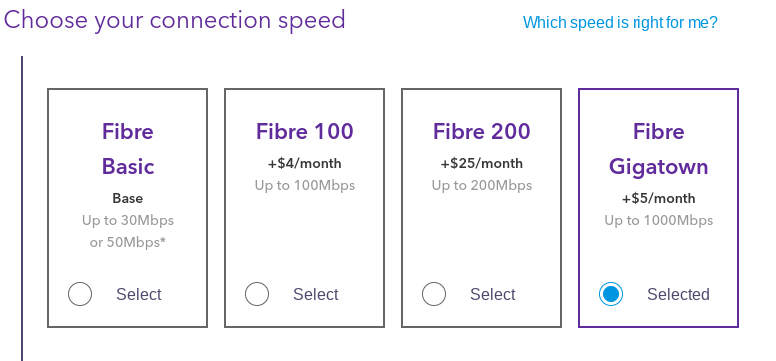Select the Fibre 100 radio button

click(257, 294)
